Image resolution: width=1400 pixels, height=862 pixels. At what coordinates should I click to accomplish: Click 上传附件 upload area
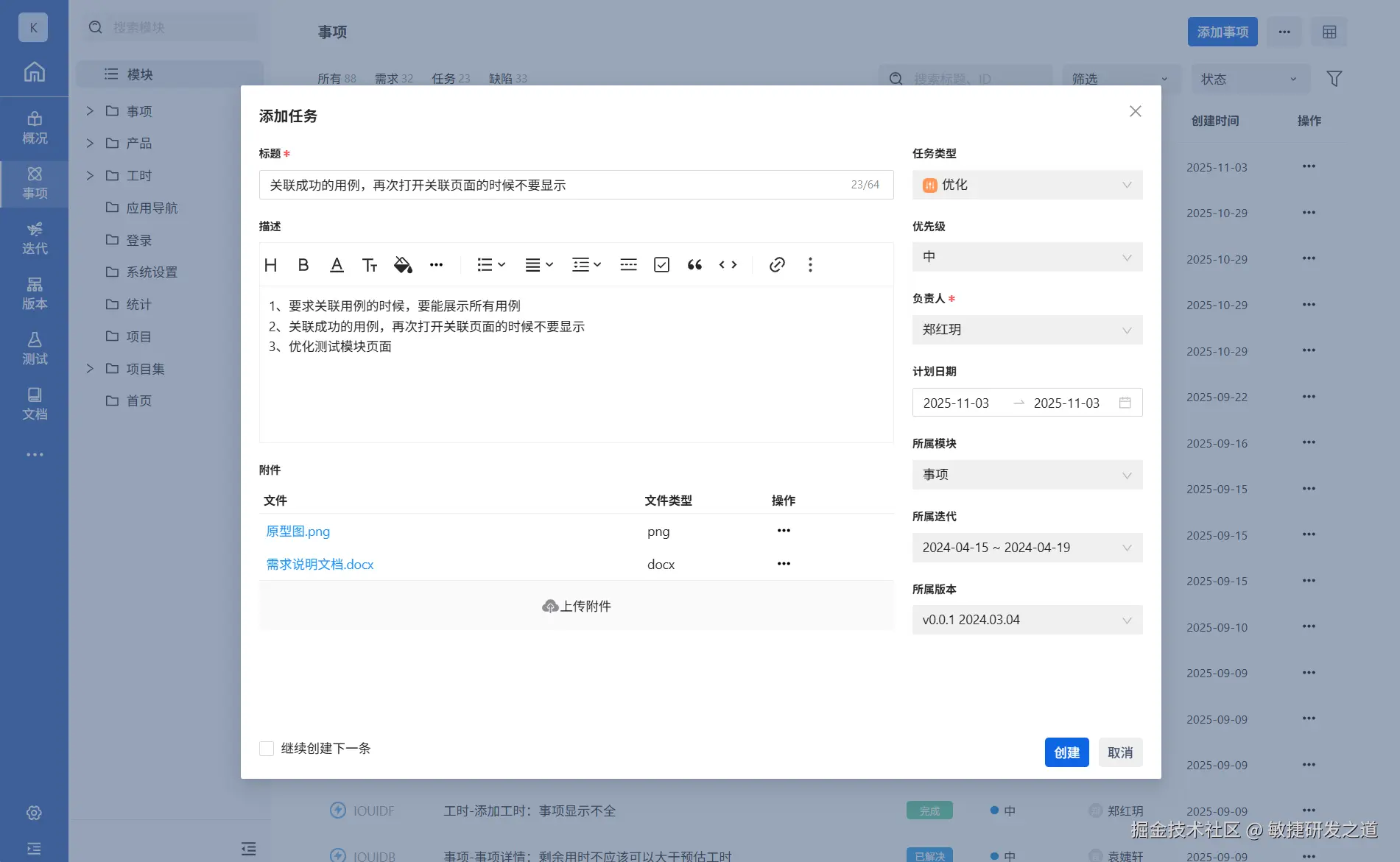(x=576, y=606)
